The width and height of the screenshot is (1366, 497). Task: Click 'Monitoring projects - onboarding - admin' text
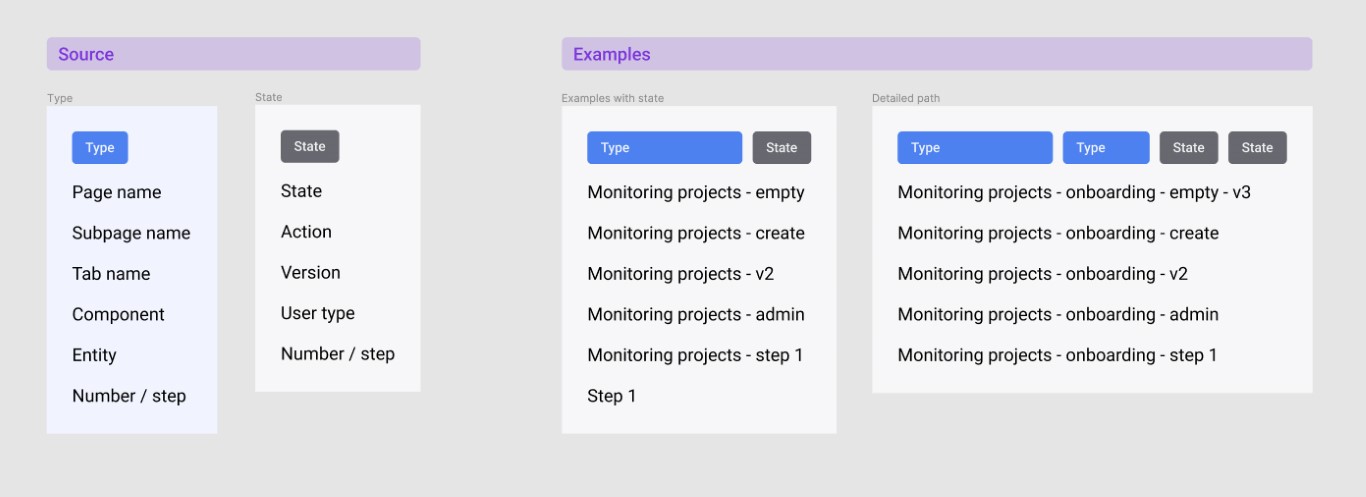pyautogui.click(x=1058, y=314)
